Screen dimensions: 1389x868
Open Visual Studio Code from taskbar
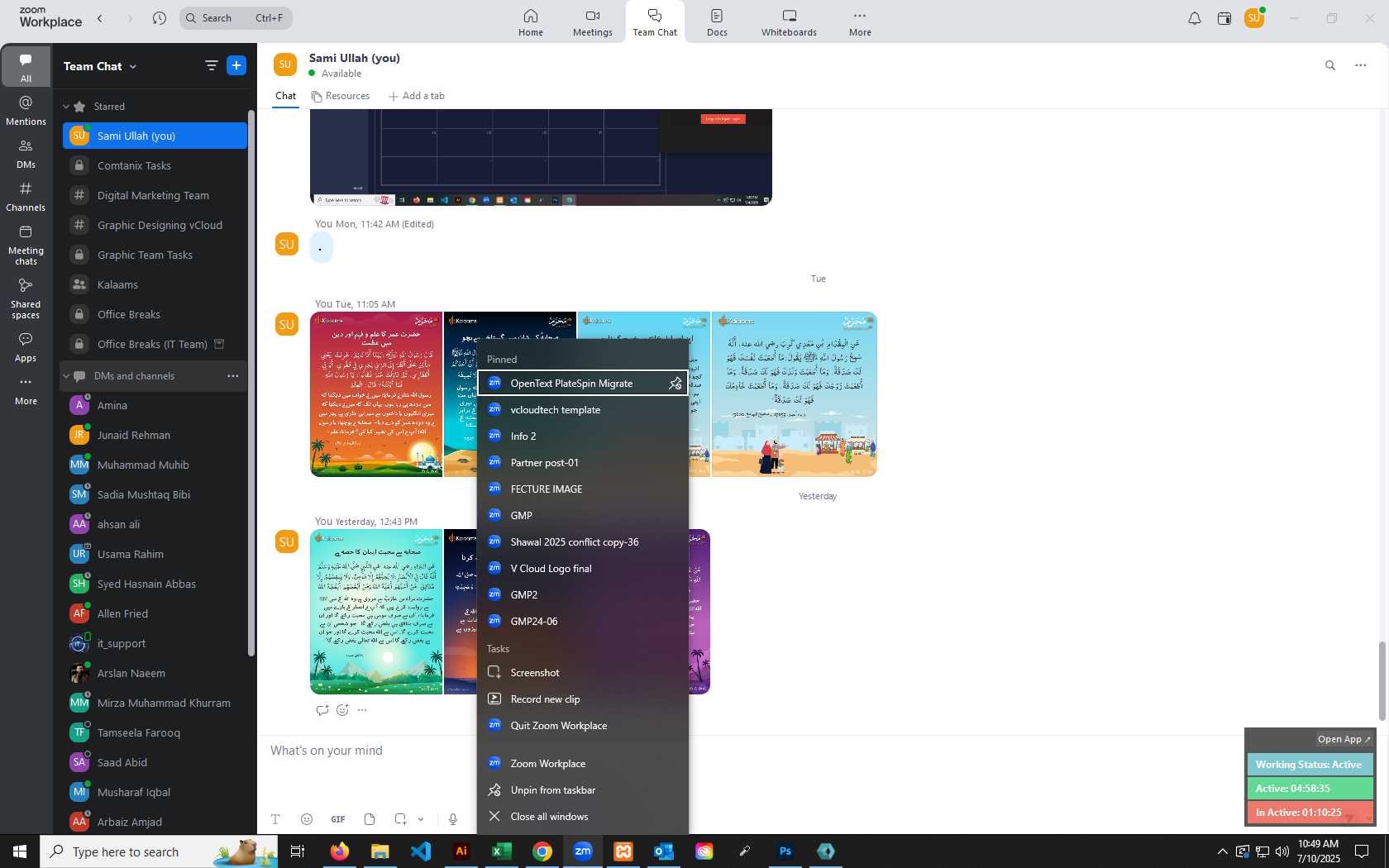coord(421,851)
